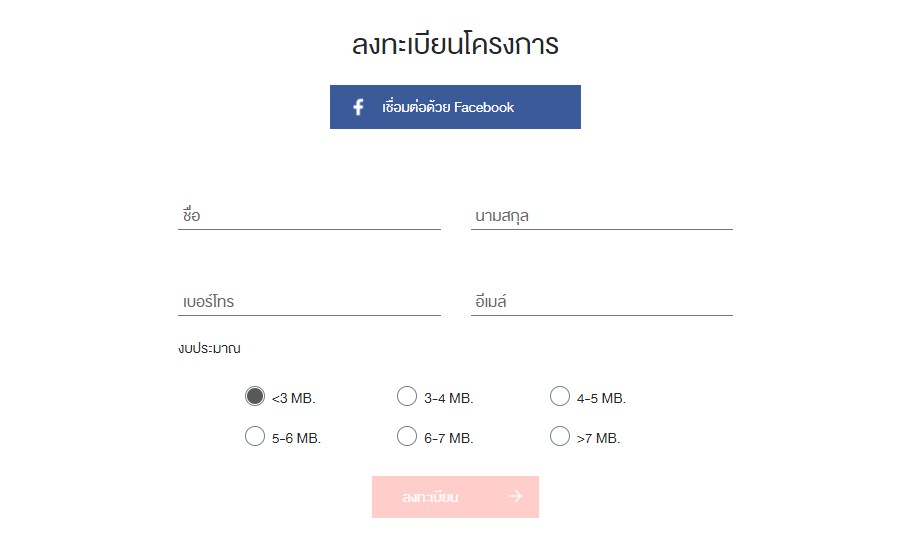Click the '5-6 MB.' label text

click(x=297, y=438)
